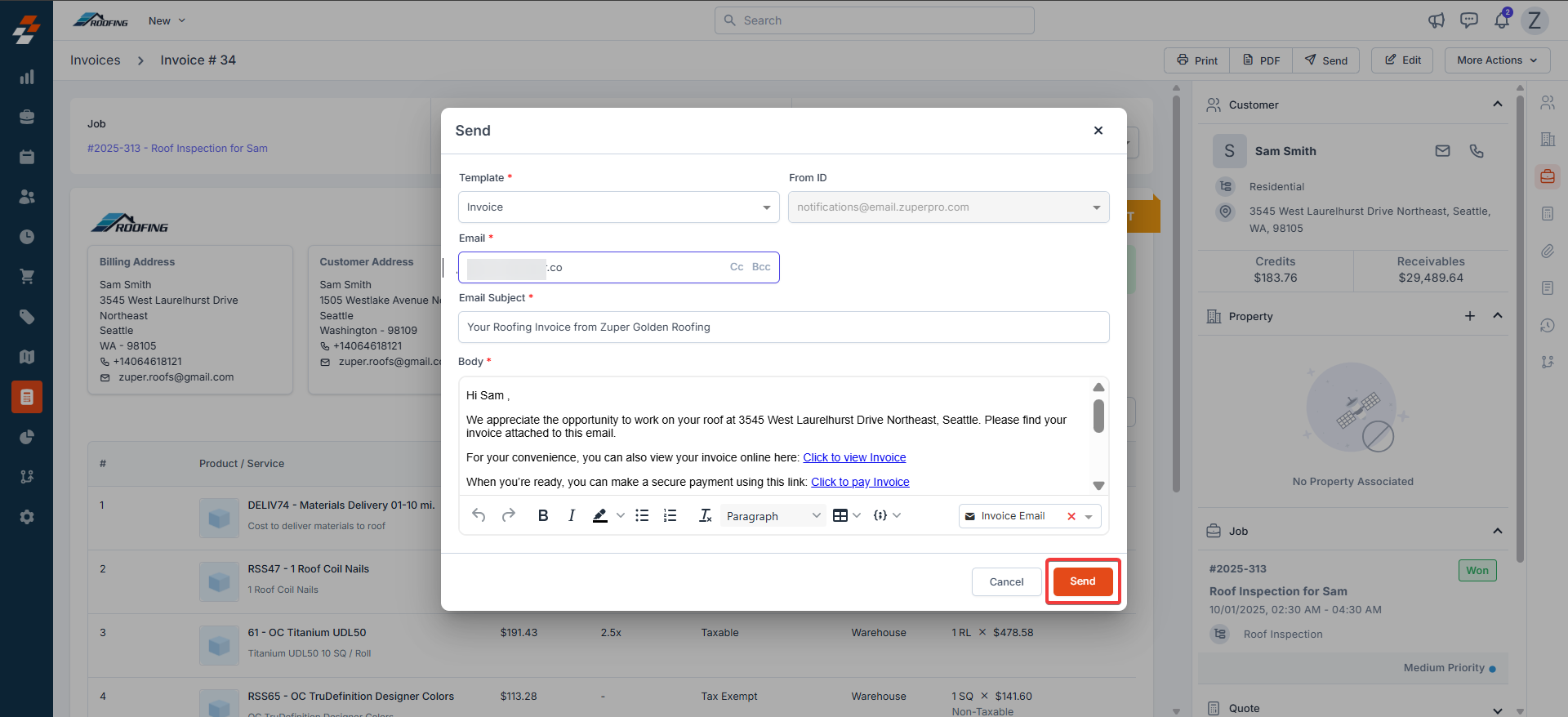Open workflow branch icon in left sidebar
This screenshot has width=1568, height=717.
click(x=27, y=477)
